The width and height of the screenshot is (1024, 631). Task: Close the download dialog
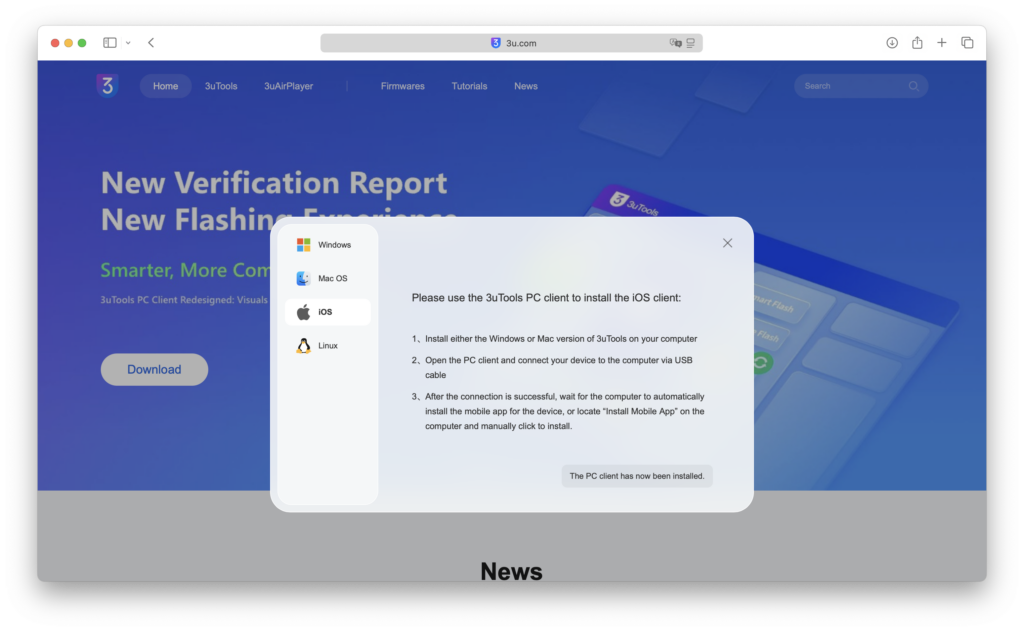[x=728, y=243]
